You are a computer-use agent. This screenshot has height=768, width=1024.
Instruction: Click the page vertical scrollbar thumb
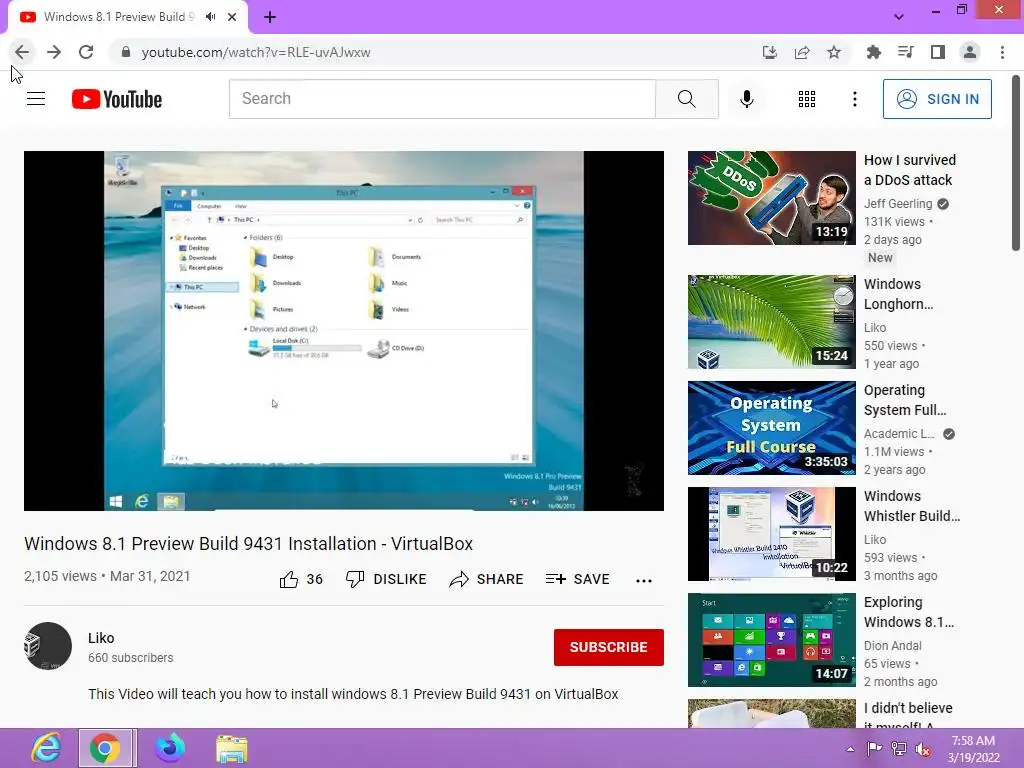[x=1016, y=163]
